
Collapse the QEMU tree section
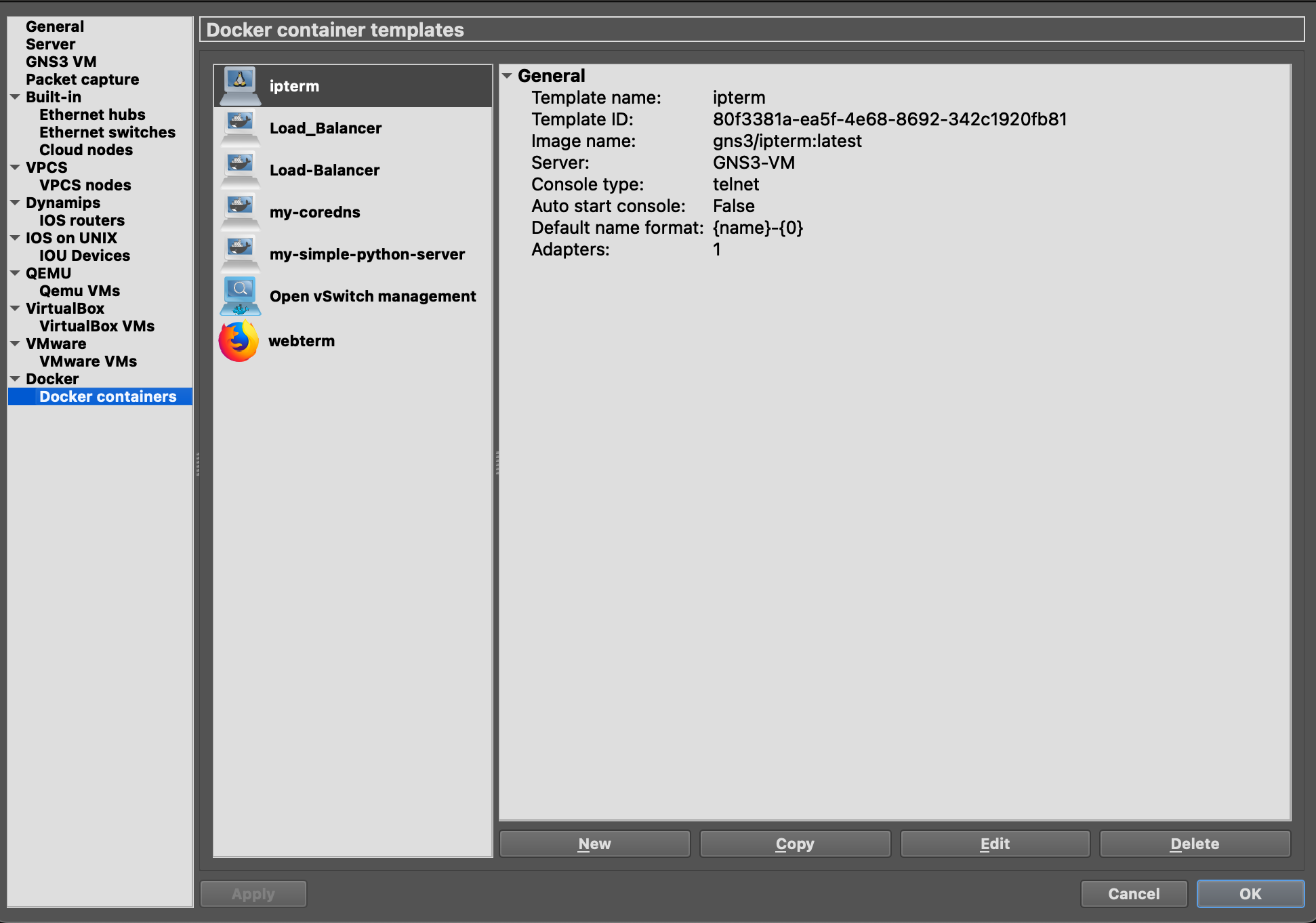[x=15, y=273]
